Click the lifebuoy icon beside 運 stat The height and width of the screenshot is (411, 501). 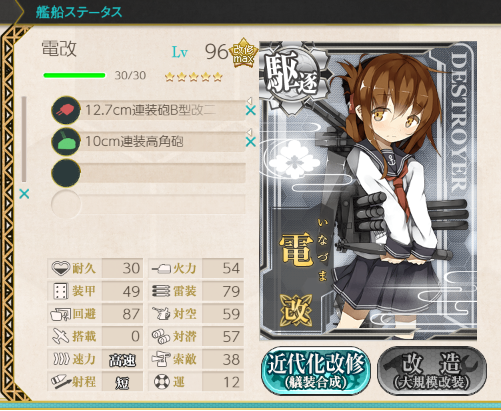162,381
